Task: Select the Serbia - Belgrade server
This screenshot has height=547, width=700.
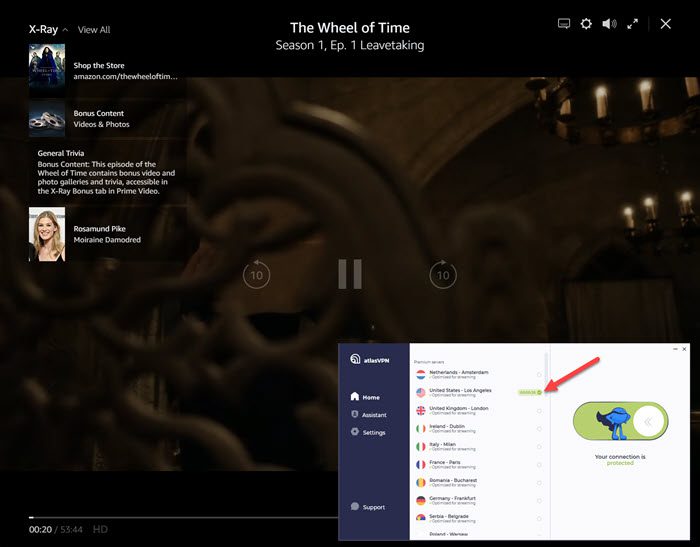Action: coord(479,518)
